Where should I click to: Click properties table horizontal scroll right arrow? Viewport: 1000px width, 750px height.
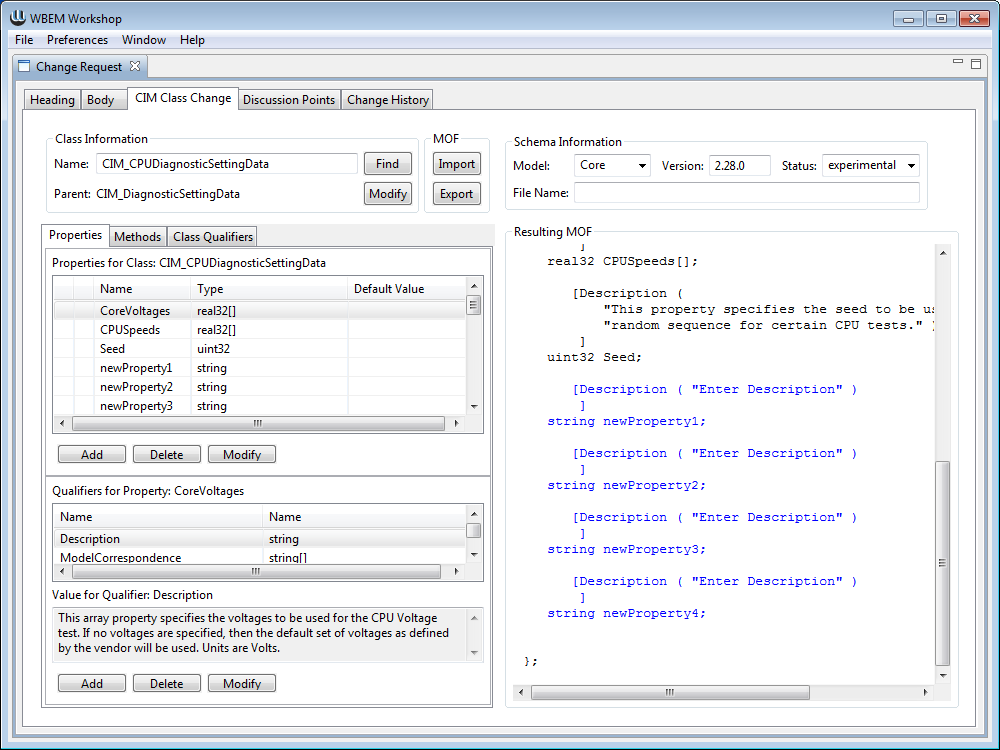click(x=457, y=423)
